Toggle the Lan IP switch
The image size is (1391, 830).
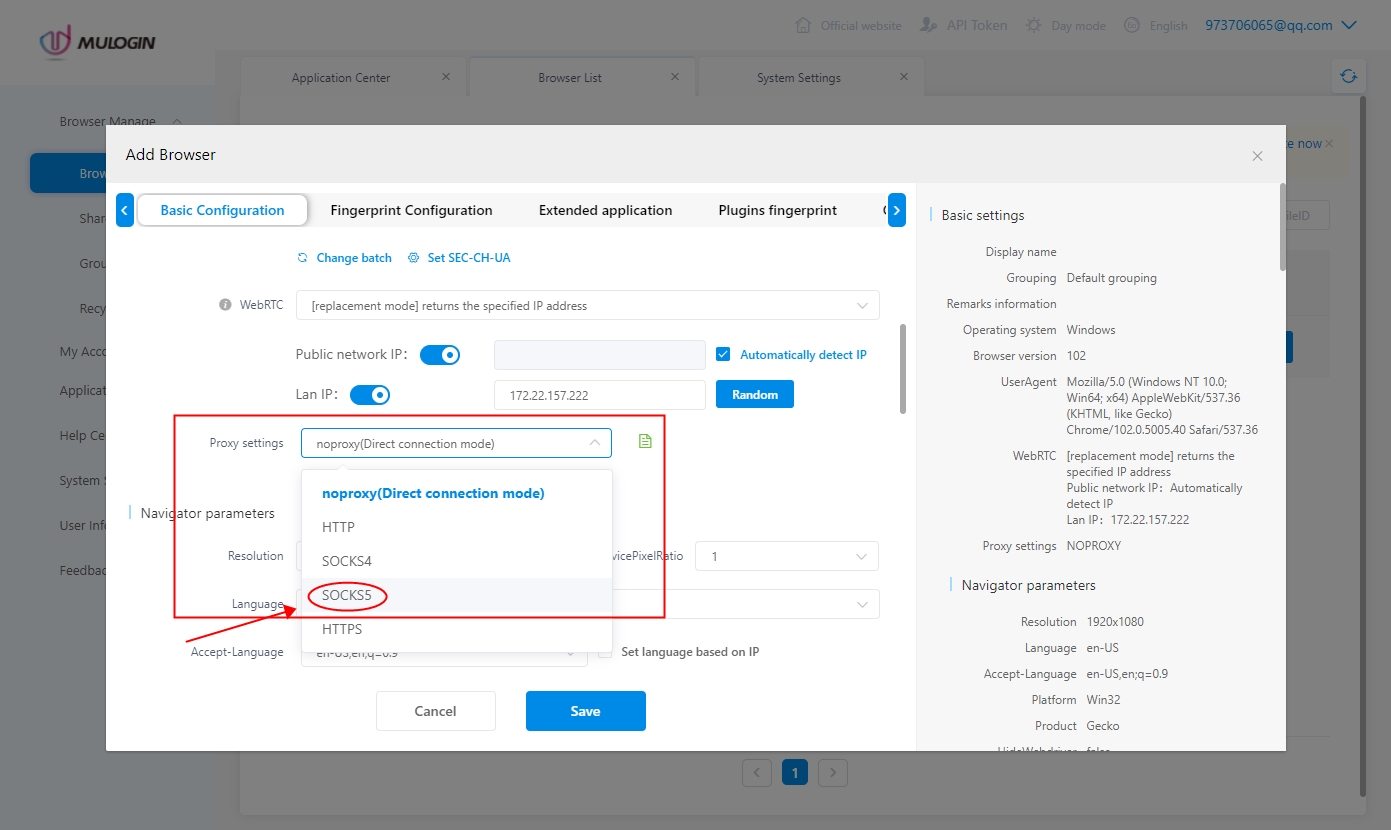(369, 395)
